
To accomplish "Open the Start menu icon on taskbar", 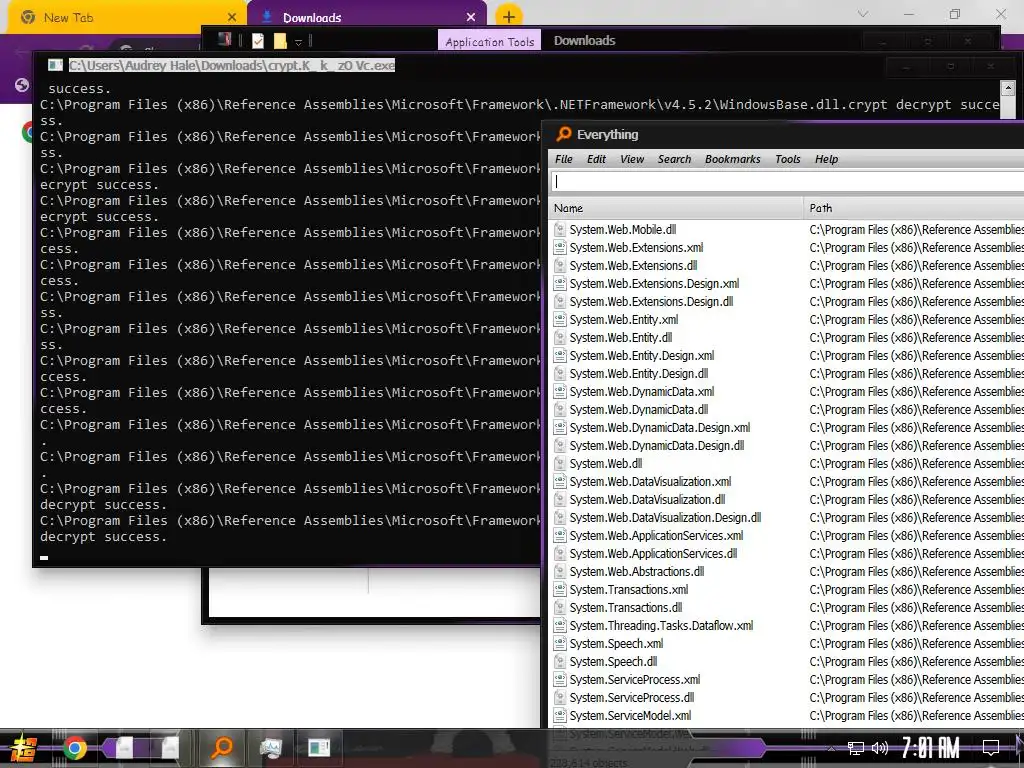I will [23, 748].
